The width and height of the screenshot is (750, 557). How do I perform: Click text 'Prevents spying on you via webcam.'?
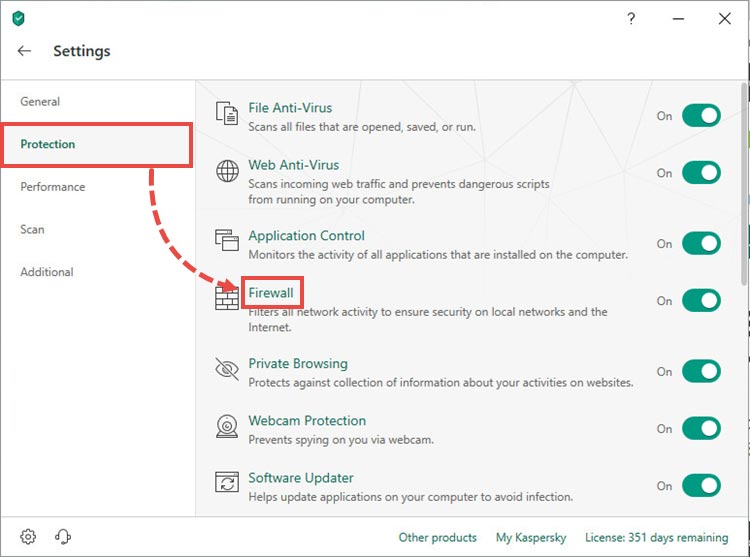341,440
